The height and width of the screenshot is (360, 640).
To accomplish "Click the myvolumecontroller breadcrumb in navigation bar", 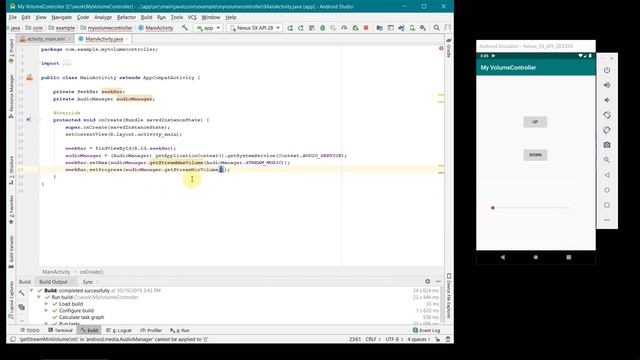I will pyautogui.click(x=107, y=28).
